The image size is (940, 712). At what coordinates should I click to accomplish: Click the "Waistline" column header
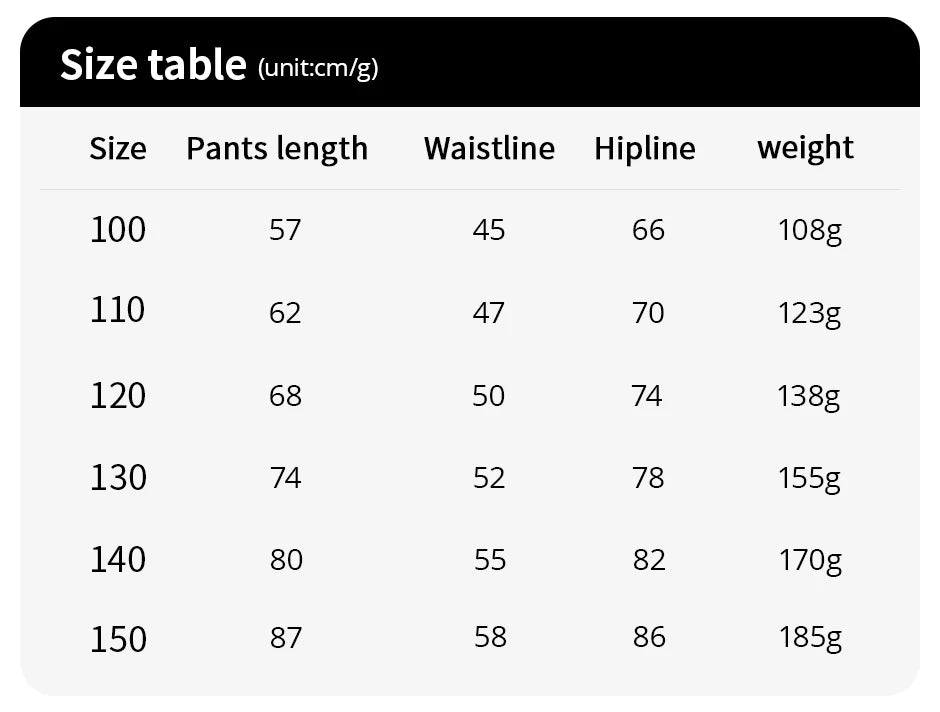click(x=489, y=149)
